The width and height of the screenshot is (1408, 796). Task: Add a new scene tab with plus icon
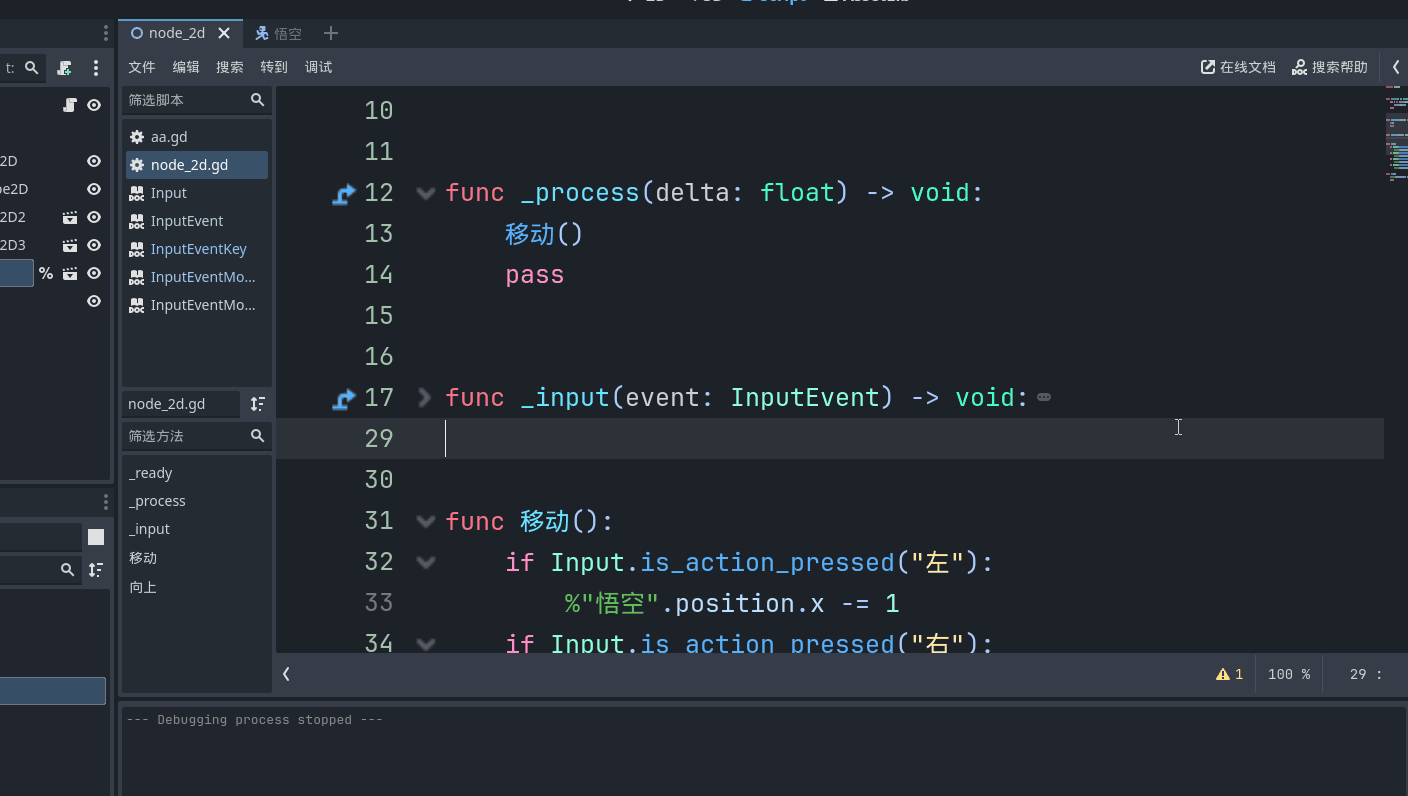click(331, 33)
